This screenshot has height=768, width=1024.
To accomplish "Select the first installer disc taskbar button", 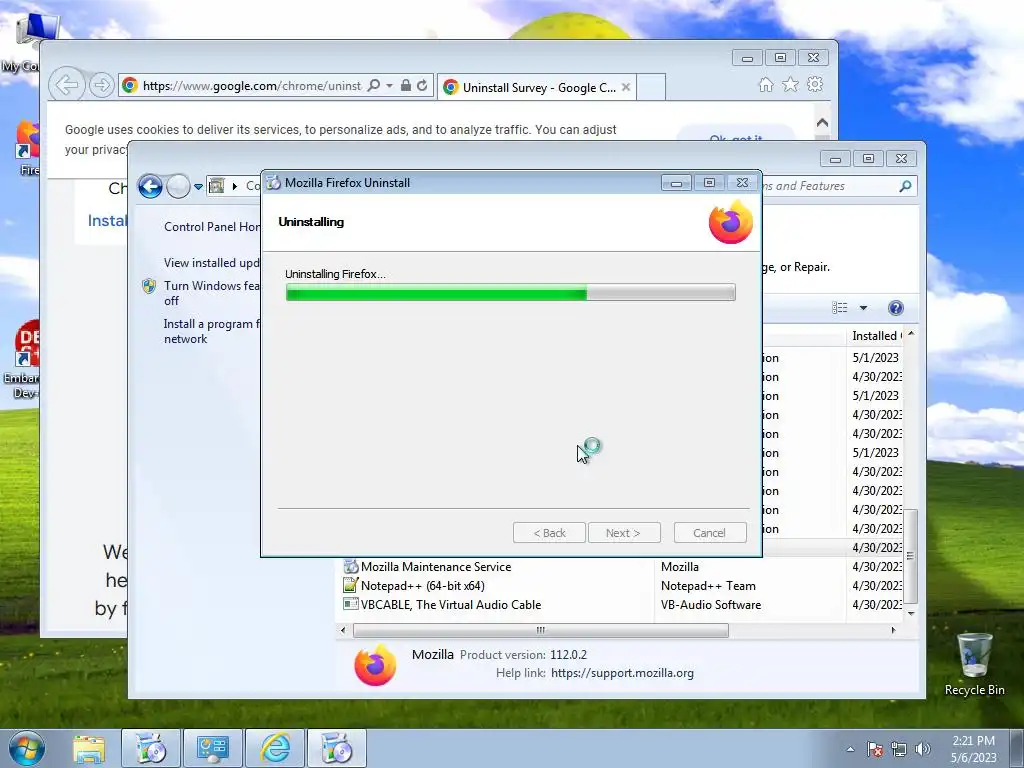I will point(150,748).
